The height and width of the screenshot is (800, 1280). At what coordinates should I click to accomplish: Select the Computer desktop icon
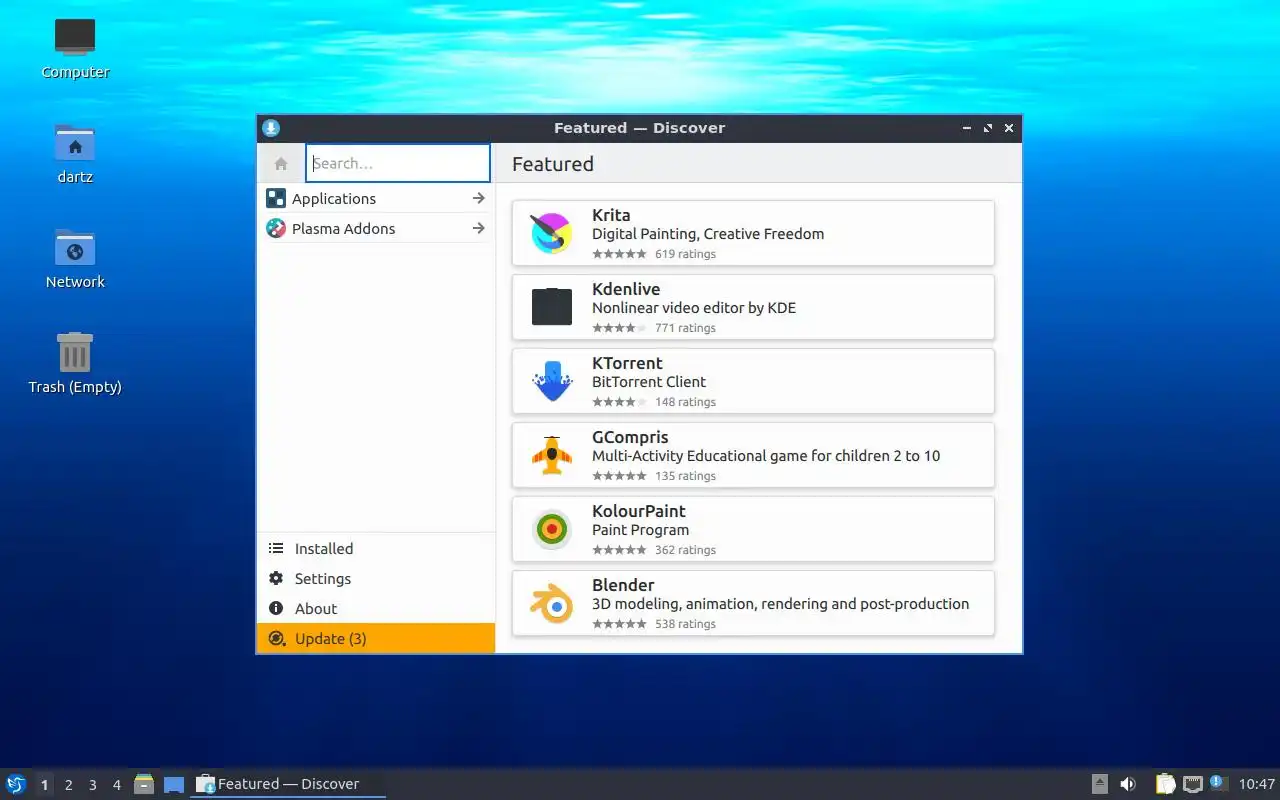click(x=75, y=47)
